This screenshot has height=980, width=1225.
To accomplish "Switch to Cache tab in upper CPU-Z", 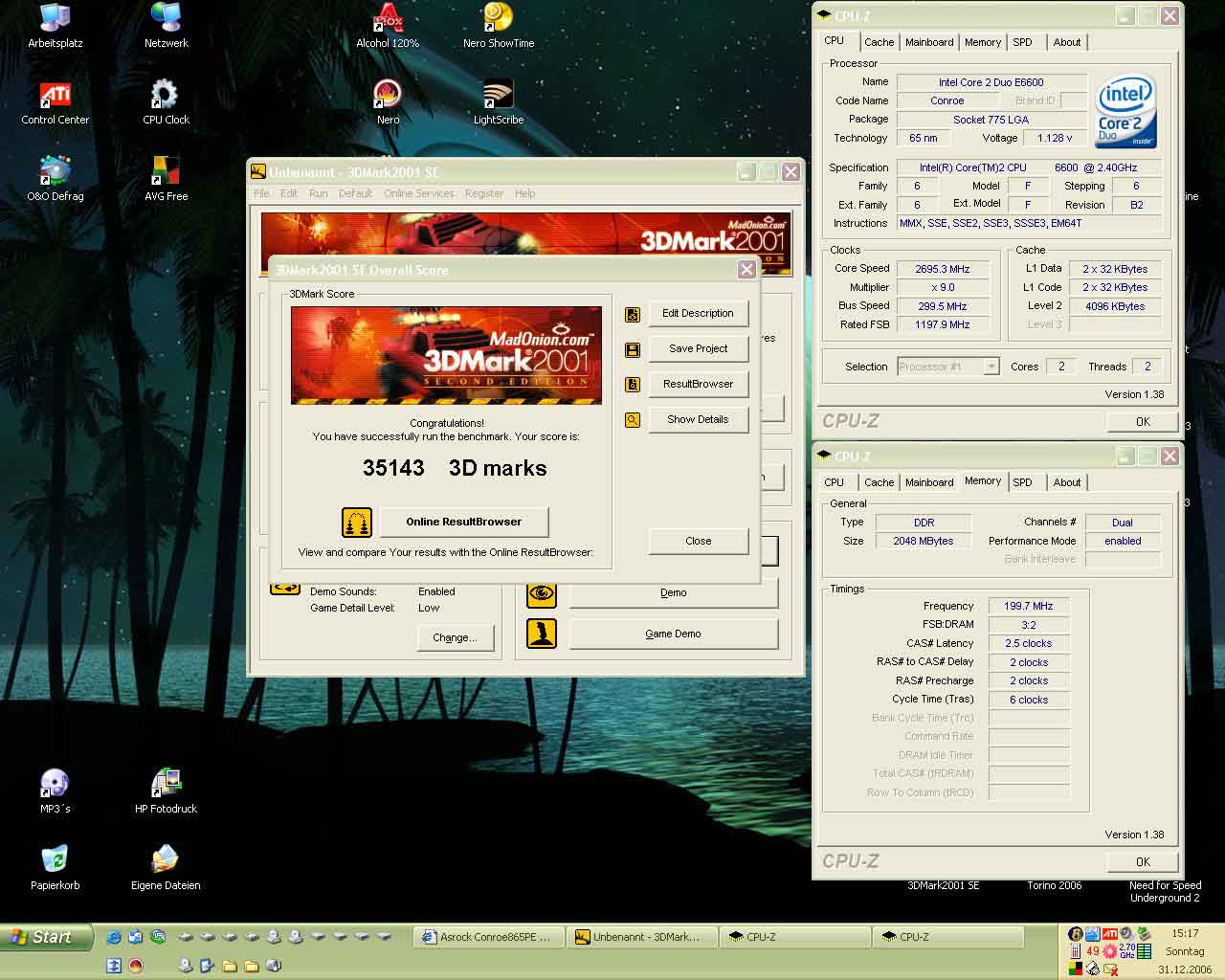I will [x=880, y=42].
